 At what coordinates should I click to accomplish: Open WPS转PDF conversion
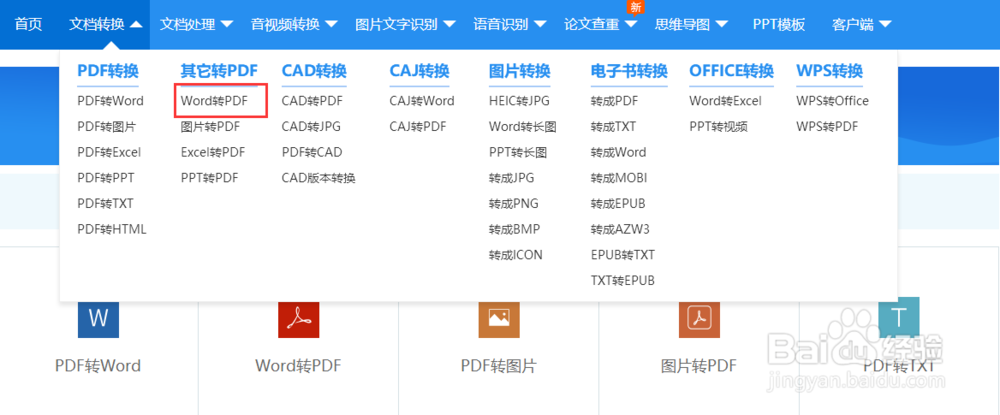(x=827, y=127)
